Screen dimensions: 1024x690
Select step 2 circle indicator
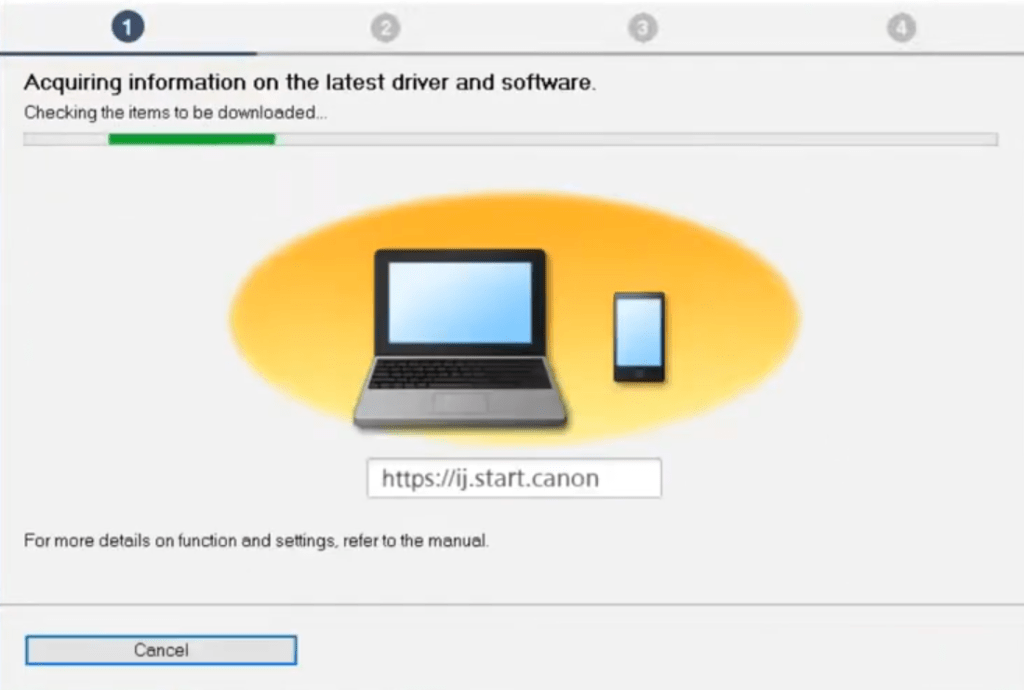[x=385, y=28]
